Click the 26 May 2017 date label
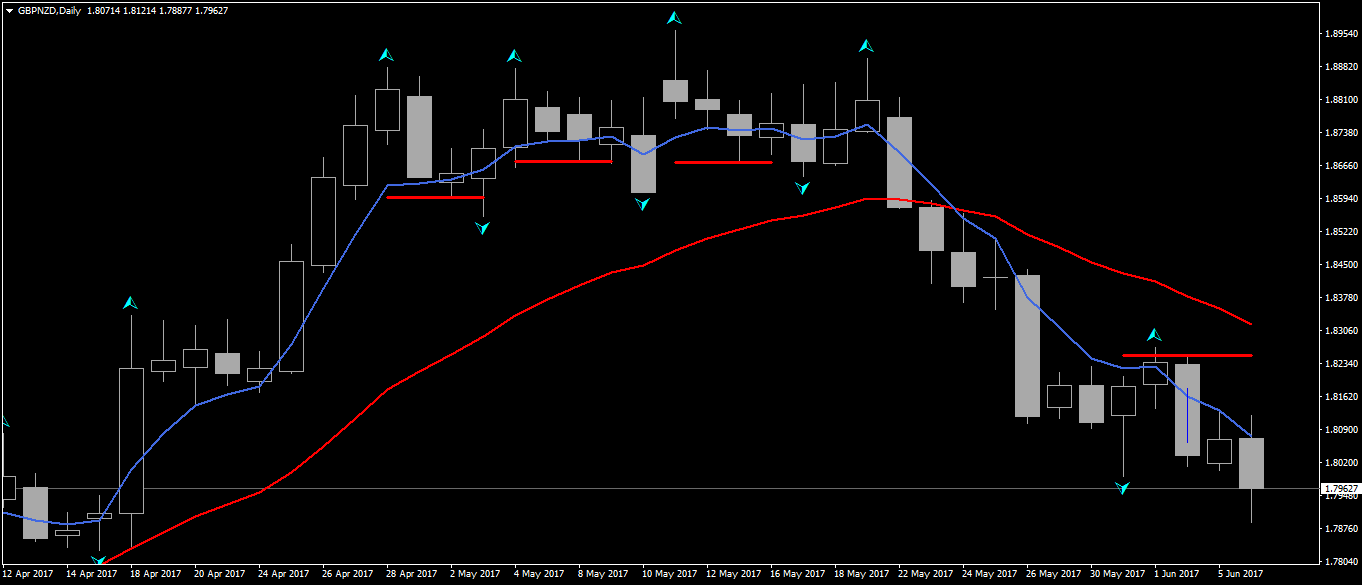 coord(1052,574)
